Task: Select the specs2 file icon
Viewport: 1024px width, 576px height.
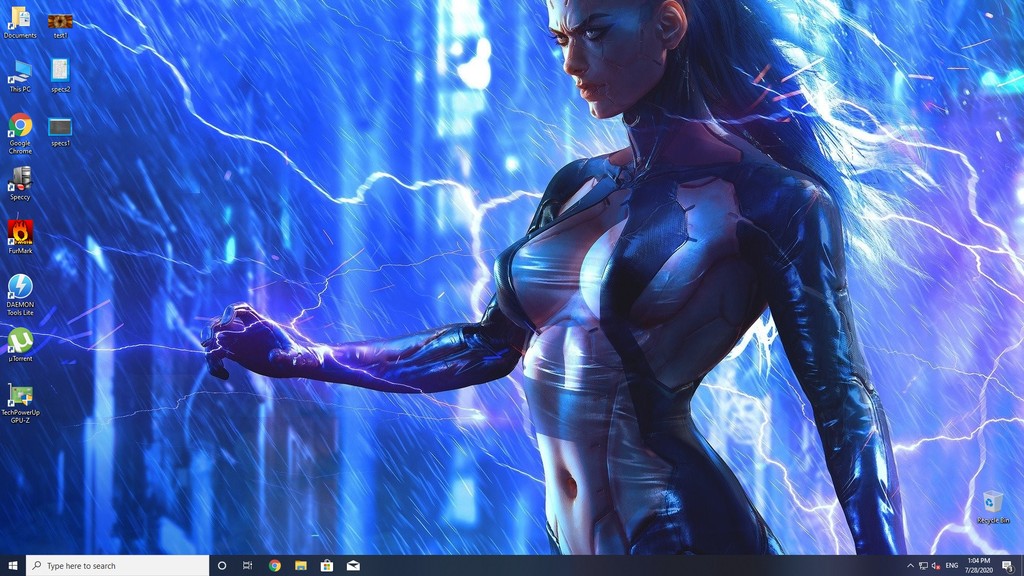Action: click(x=60, y=76)
